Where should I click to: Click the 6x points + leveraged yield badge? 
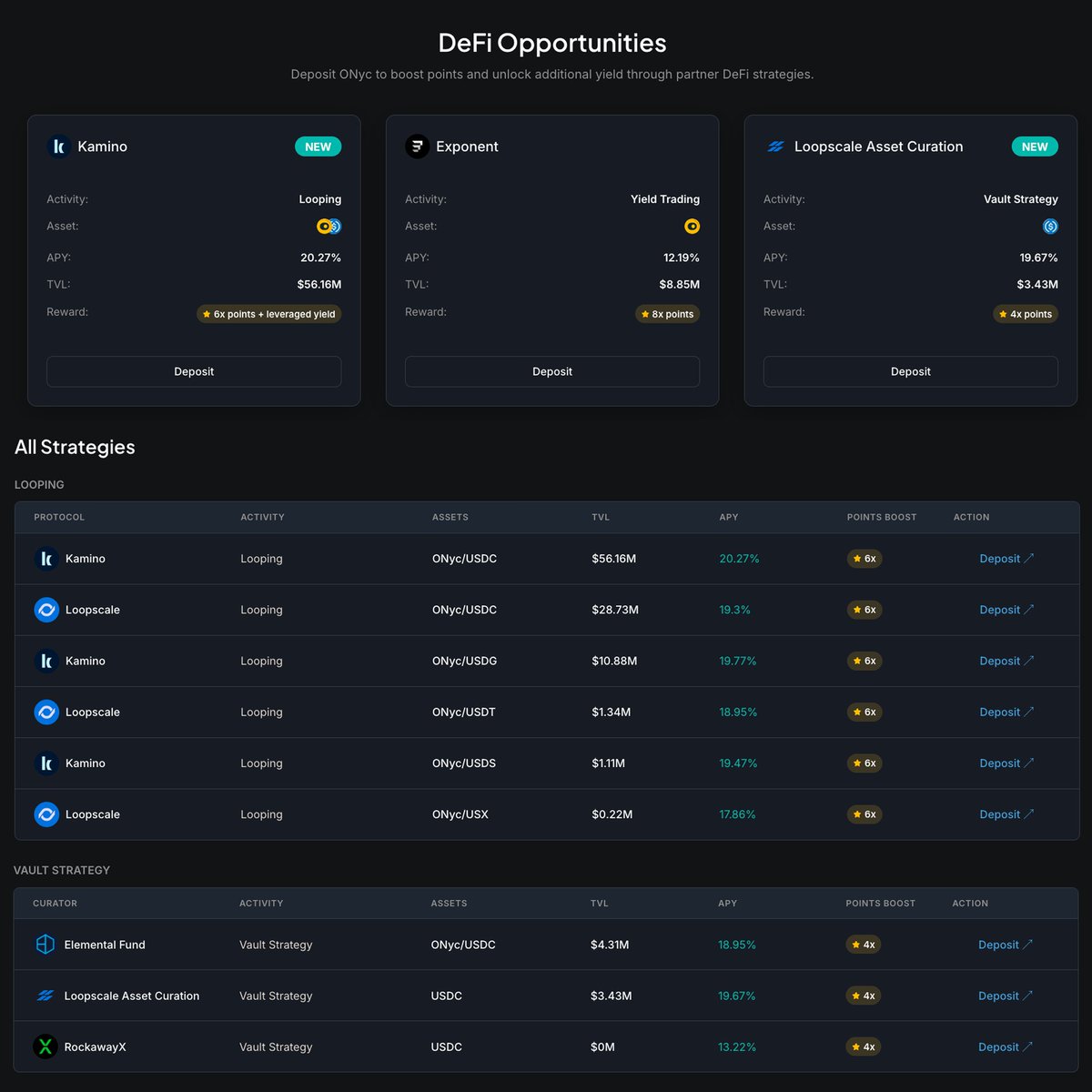pos(269,314)
